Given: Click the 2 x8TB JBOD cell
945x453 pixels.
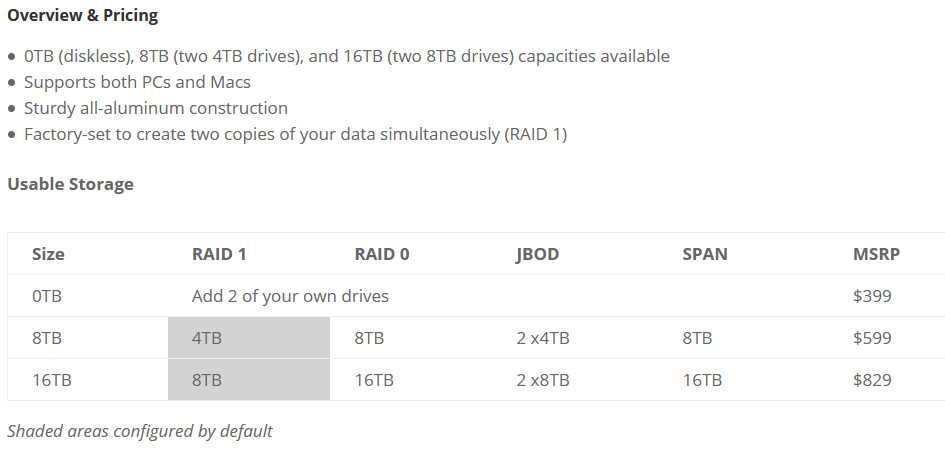Looking at the screenshot, I should (x=542, y=380).
